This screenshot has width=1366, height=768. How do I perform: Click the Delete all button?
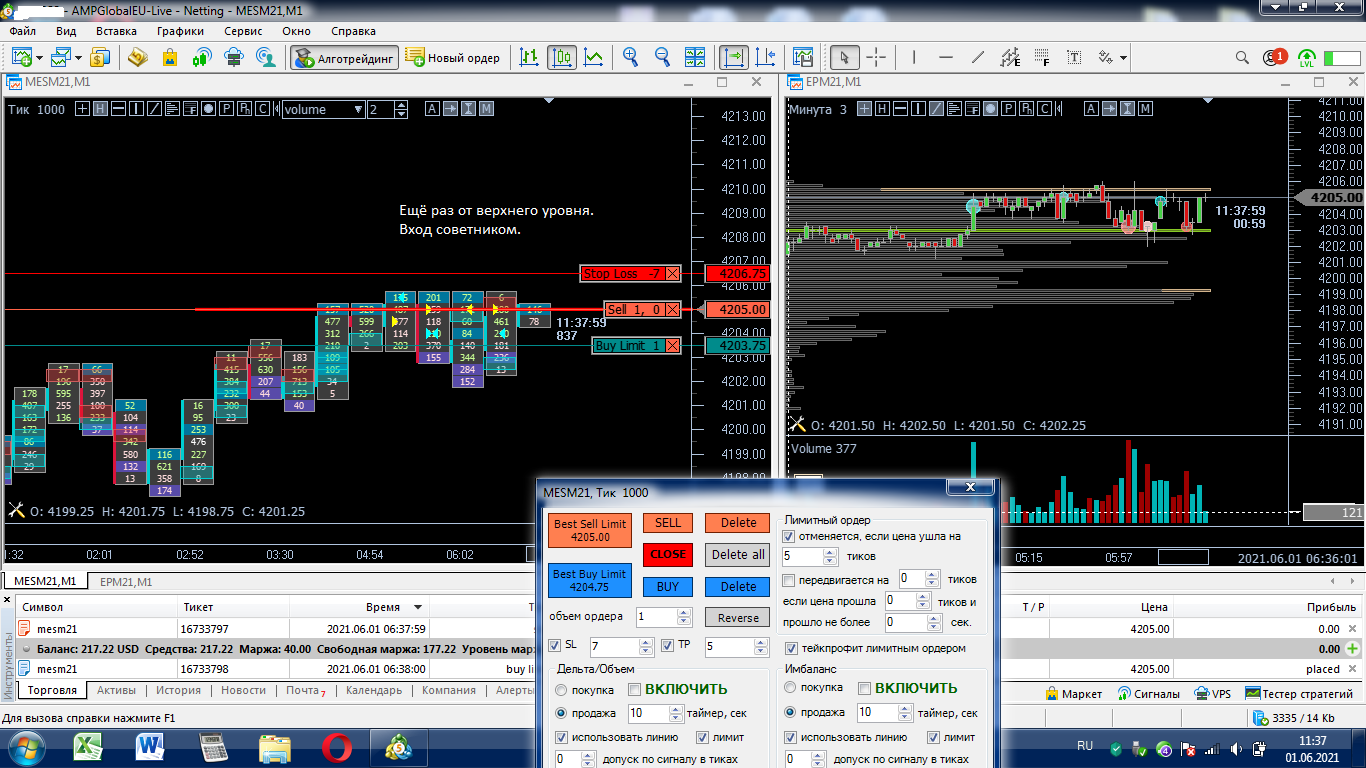(738, 555)
